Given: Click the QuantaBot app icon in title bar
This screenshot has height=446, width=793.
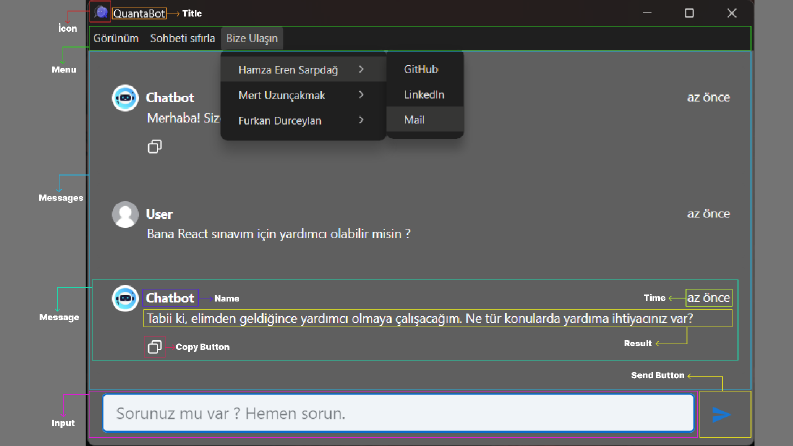Looking at the screenshot, I should (x=101, y=12).
